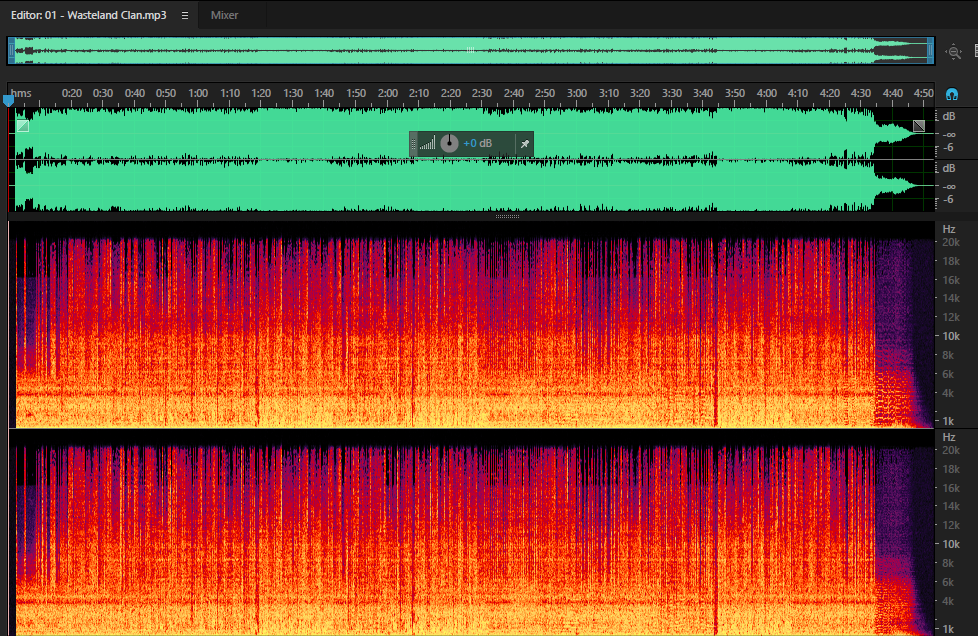Click 20k on the upper spectrogram frequency scale
Viewport: 978px width, 636px height.
click(951, 242)
